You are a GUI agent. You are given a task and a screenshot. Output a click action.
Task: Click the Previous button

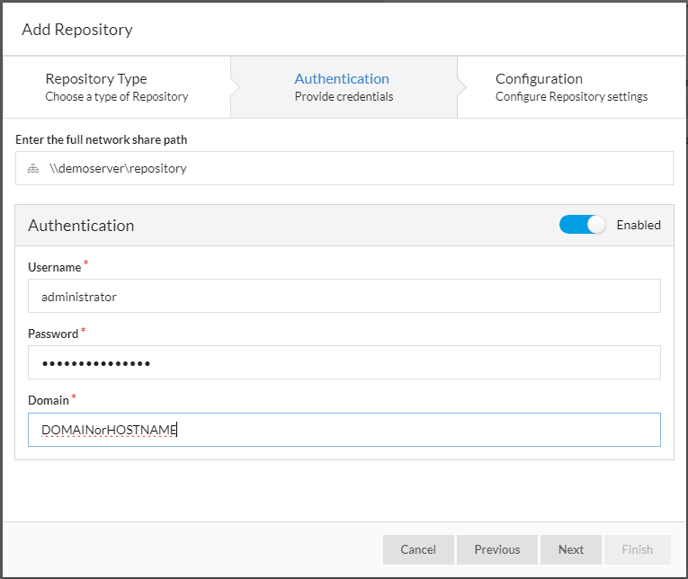pos(497,550)
